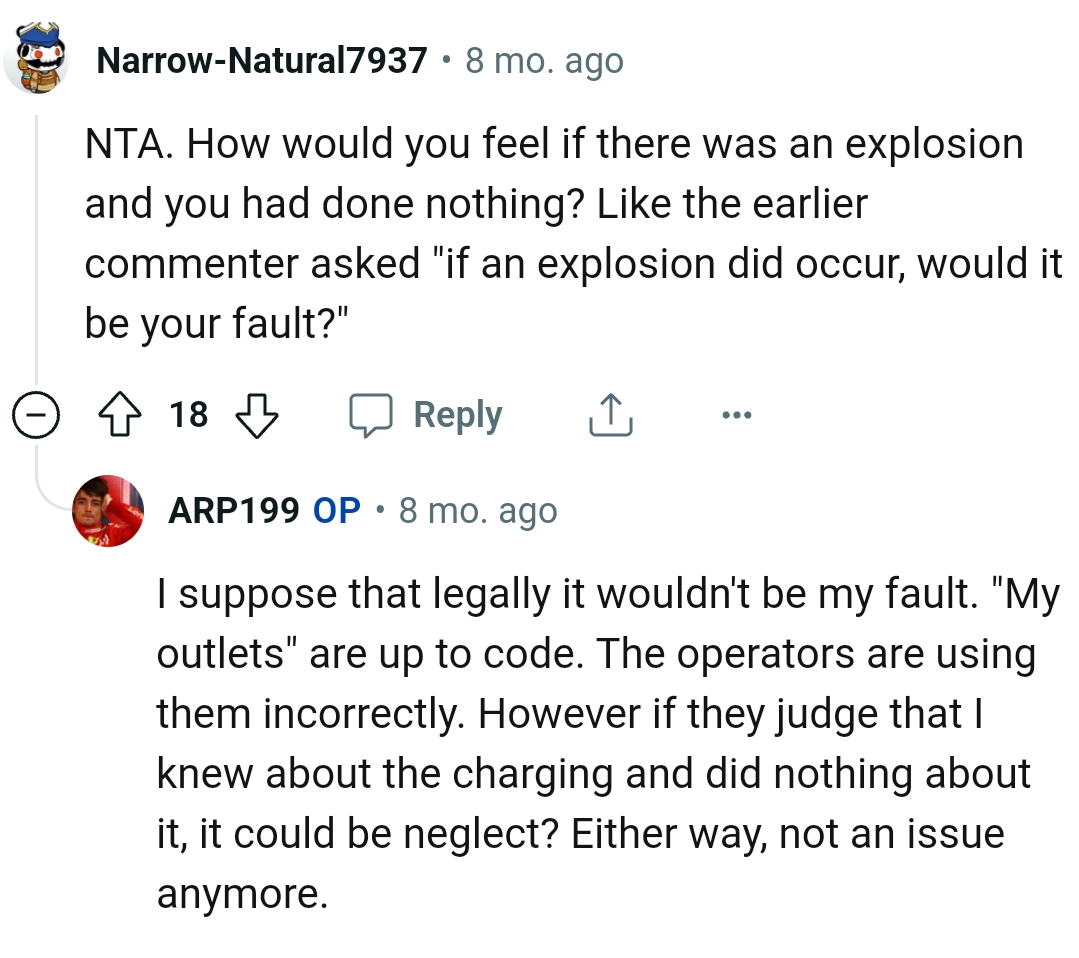The width and height of the screenshot is (1079, 958).
Task: Click ARP199's reply "8 mo. ago" timestamp
Action: [x=478, y=511]
